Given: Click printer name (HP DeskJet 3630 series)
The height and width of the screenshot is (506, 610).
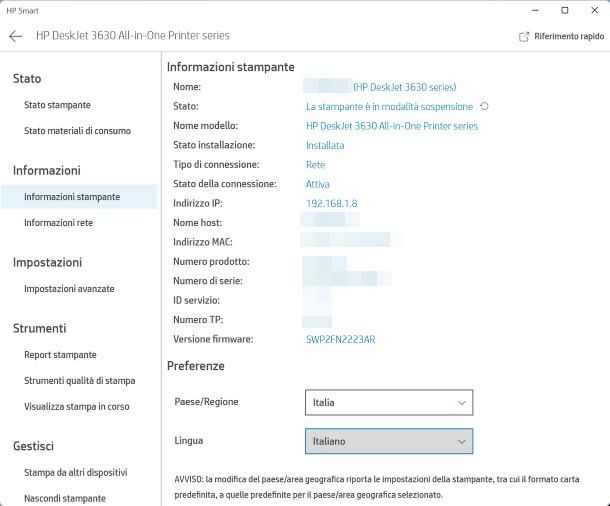Looking at the screenshot, I should click(x=405, y=87).
